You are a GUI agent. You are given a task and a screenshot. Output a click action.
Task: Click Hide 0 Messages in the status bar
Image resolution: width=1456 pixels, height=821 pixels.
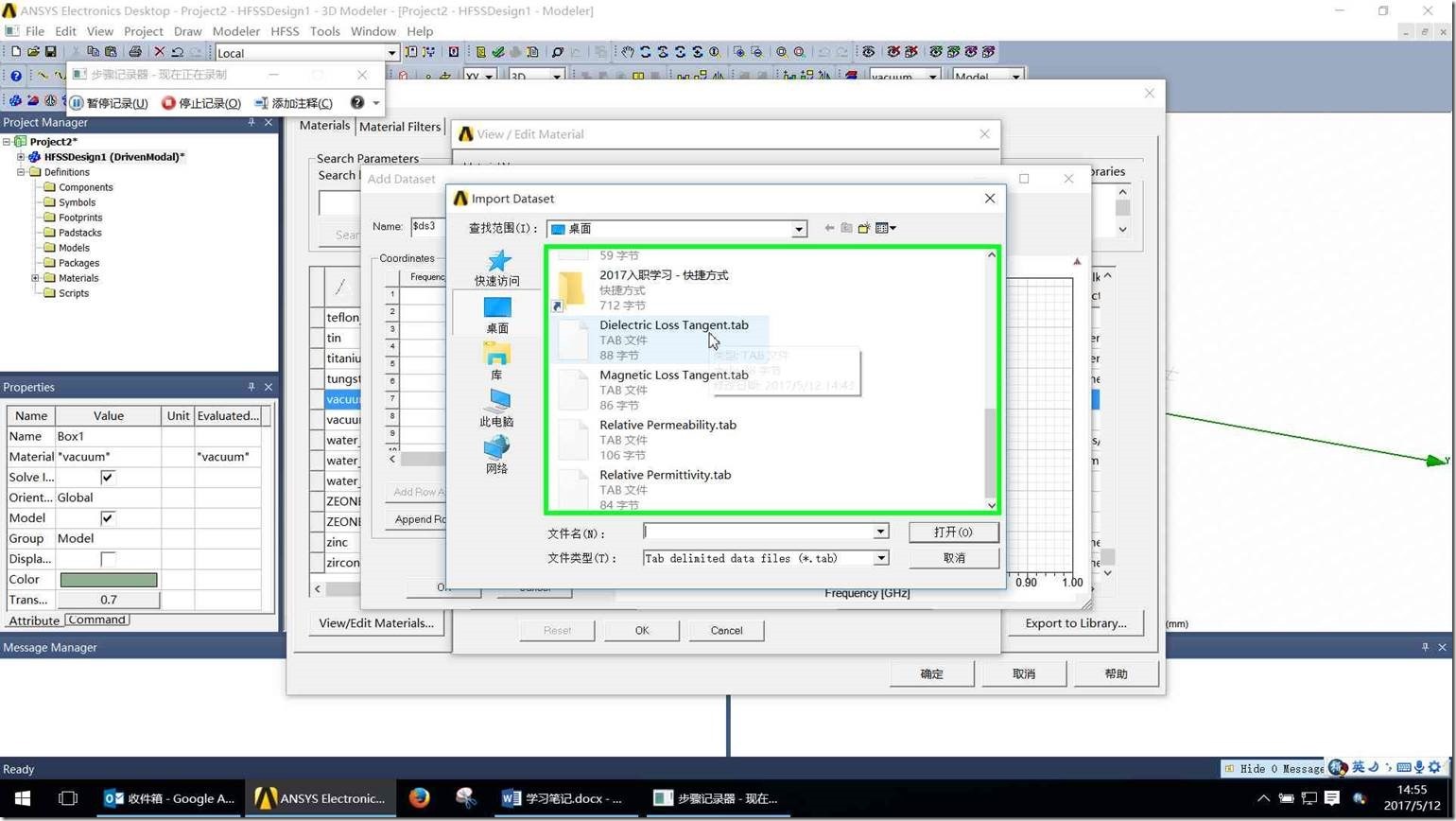click(x=1274, y=769)
